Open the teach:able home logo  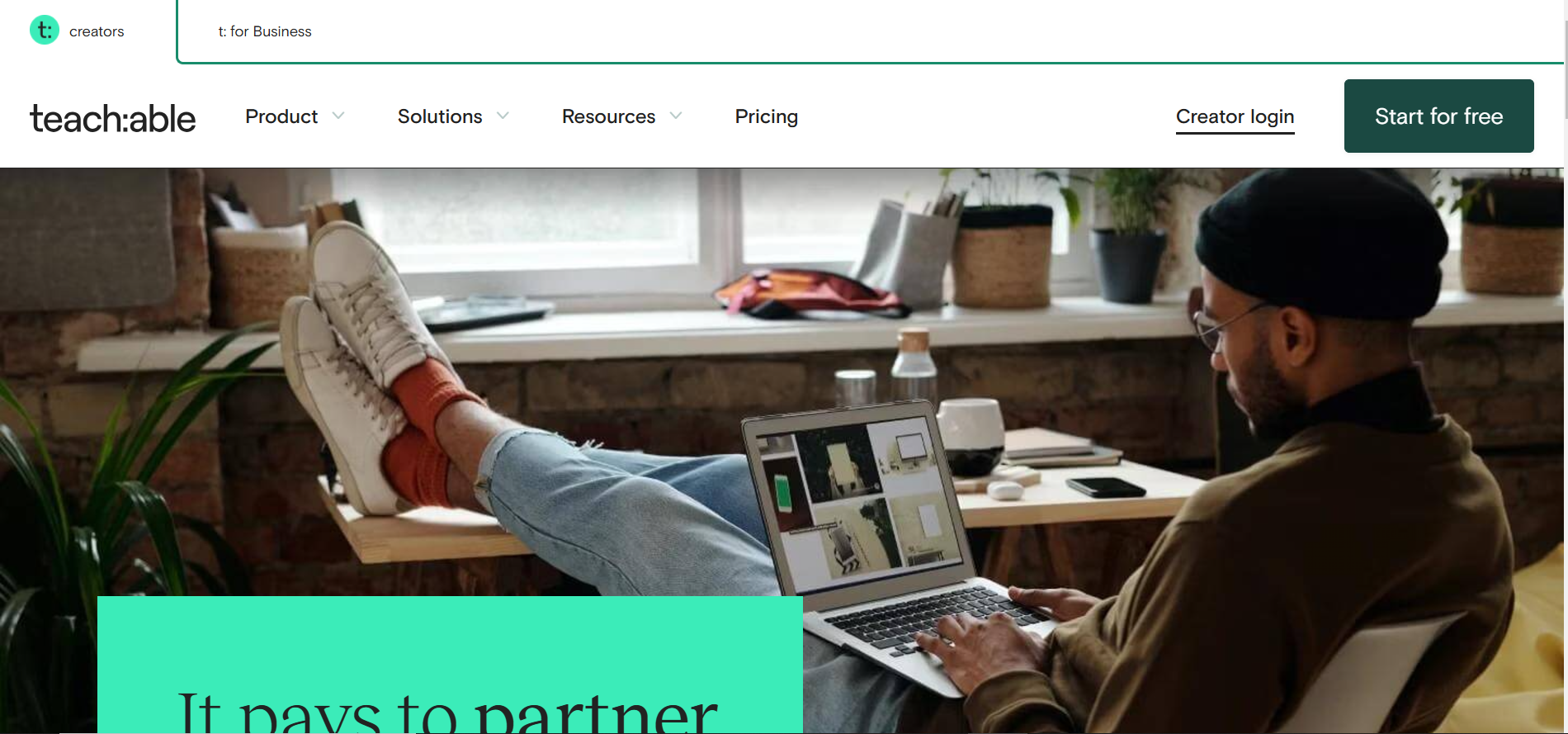113,118
